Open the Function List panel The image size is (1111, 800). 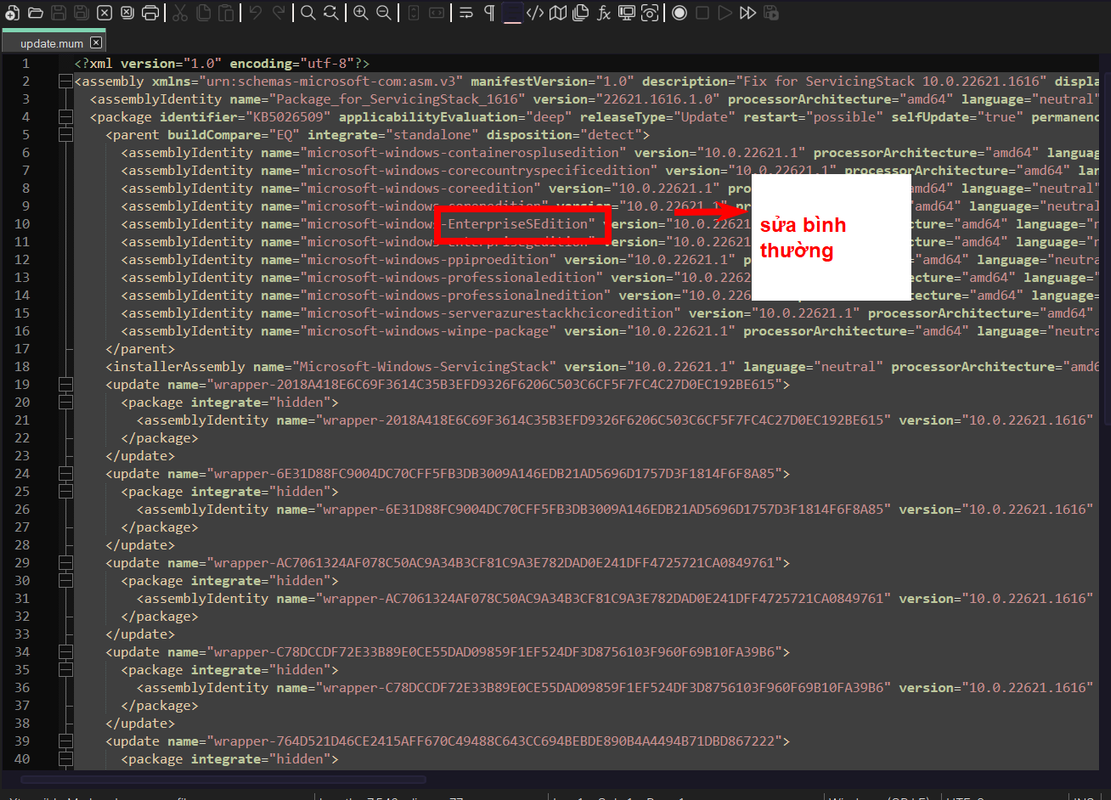tap(604, 13)
